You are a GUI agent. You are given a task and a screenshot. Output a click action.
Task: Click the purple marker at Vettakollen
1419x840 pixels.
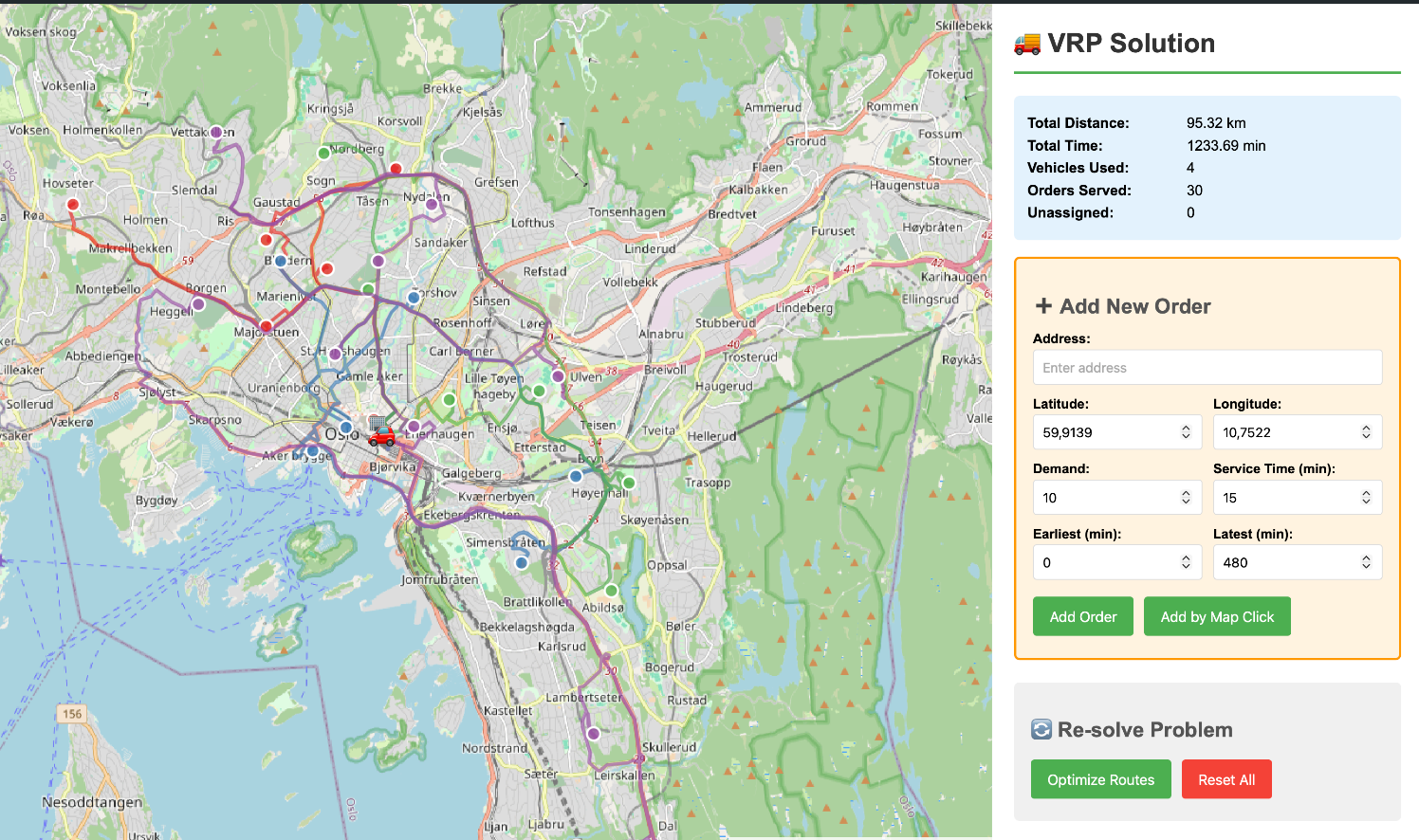coord(216,133)
